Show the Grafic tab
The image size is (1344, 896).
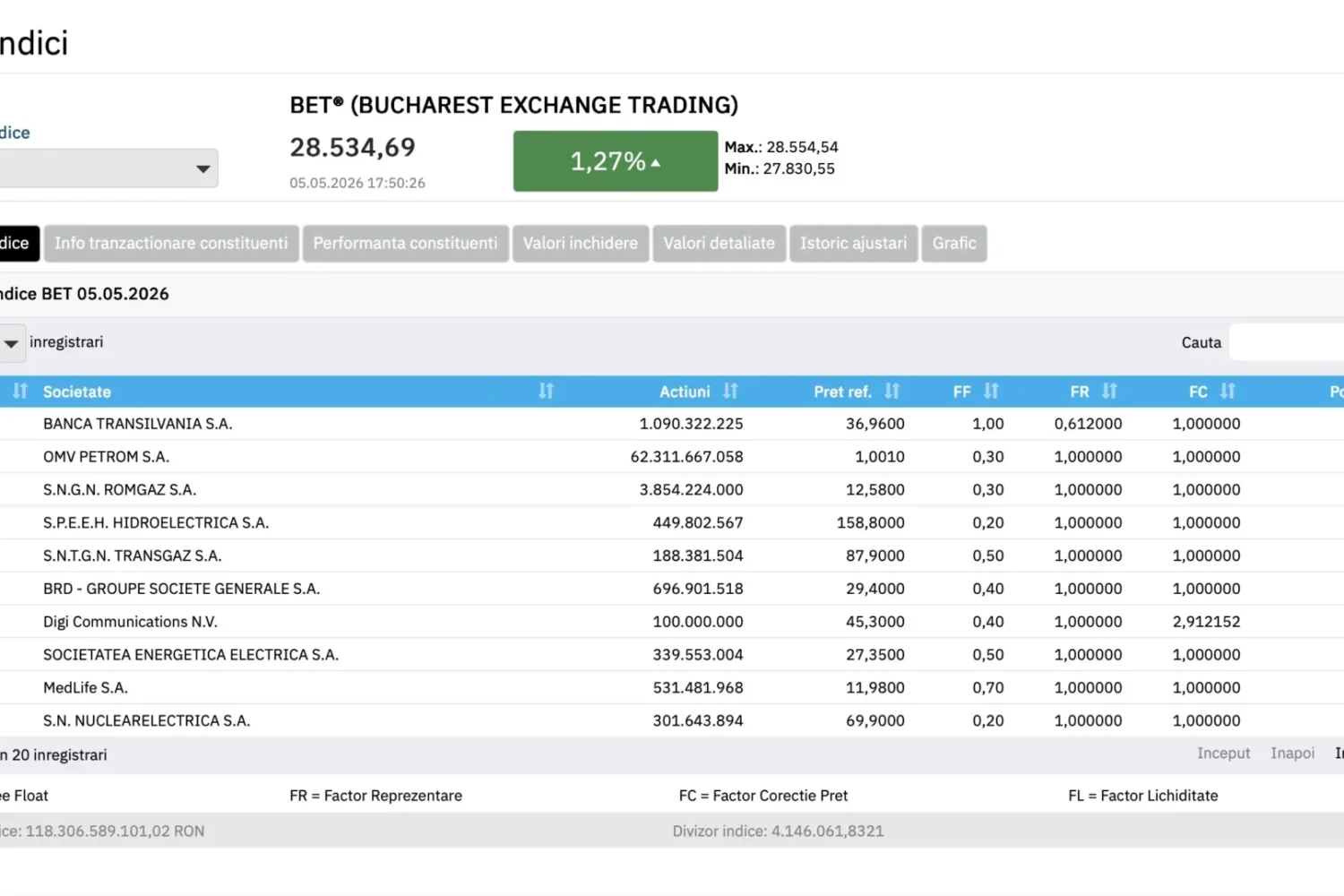[954, 244]
